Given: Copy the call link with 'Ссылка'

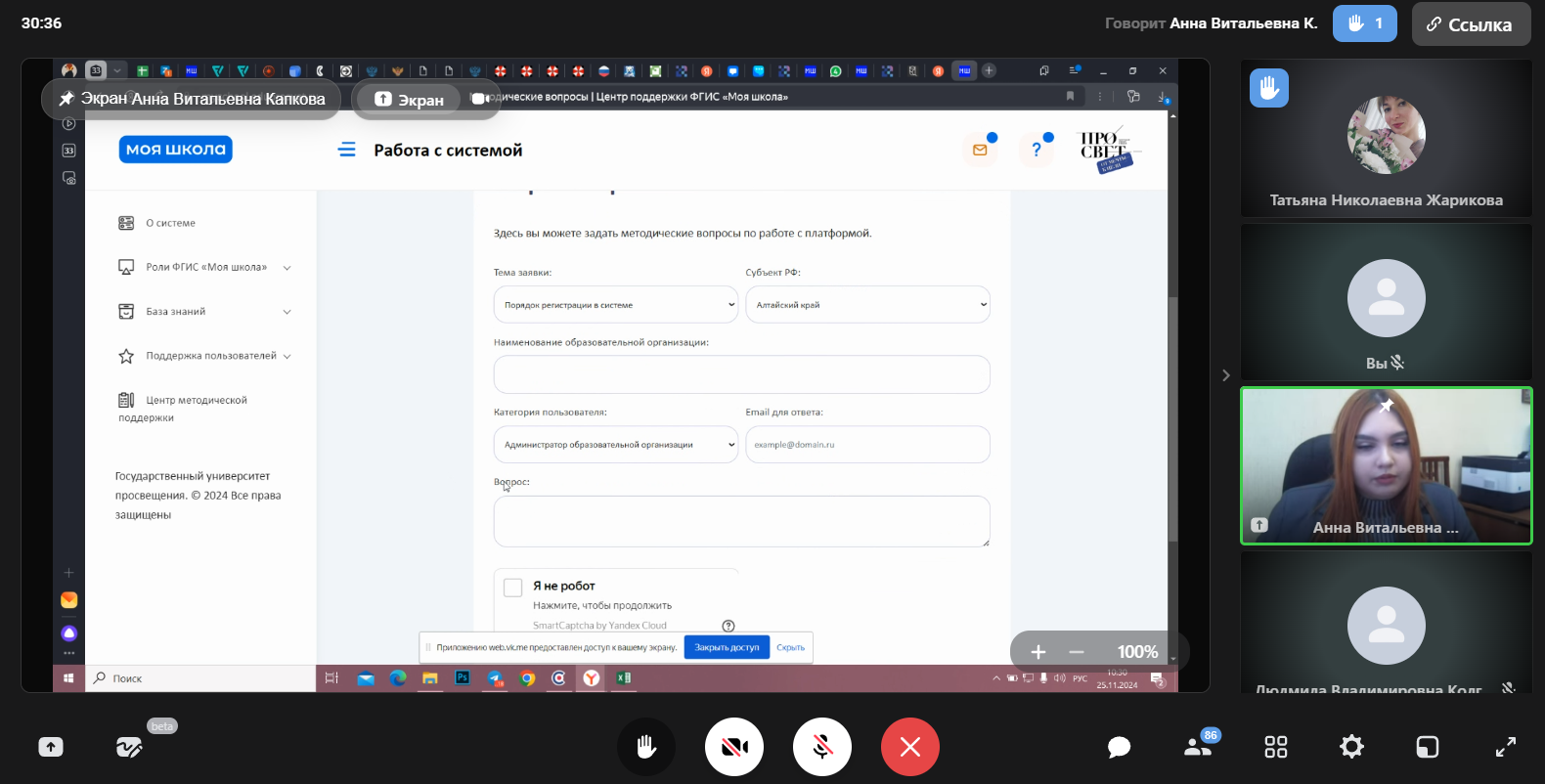Looking at the screenshot, I should pyautogui.click(x=1469, y=24).
